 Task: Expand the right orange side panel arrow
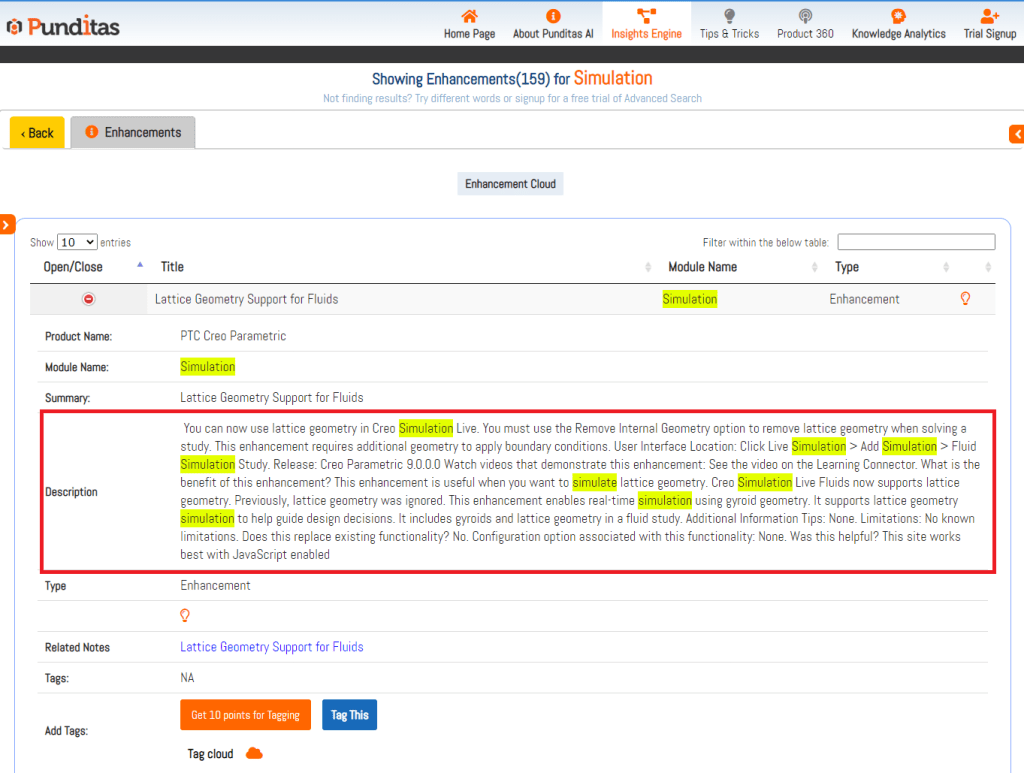pyautogui.click(x=1017, y=134)
